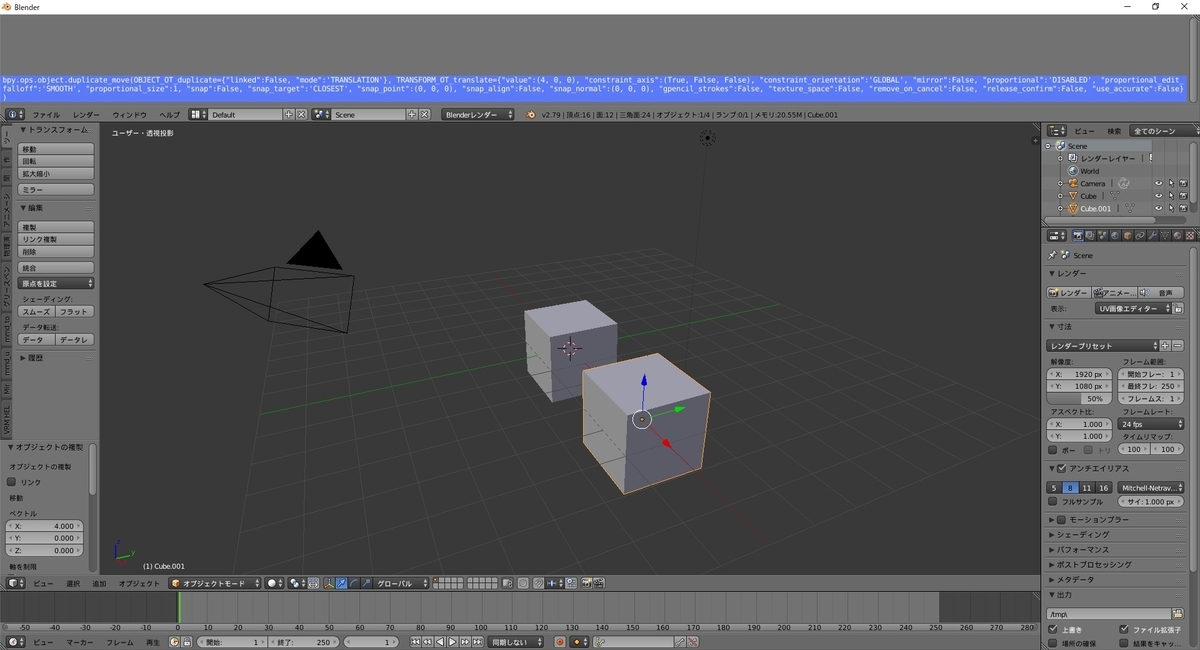The image size is (1200, 650).
Task: Open the 同期しない sync dropdown
Action: point(514,642)
